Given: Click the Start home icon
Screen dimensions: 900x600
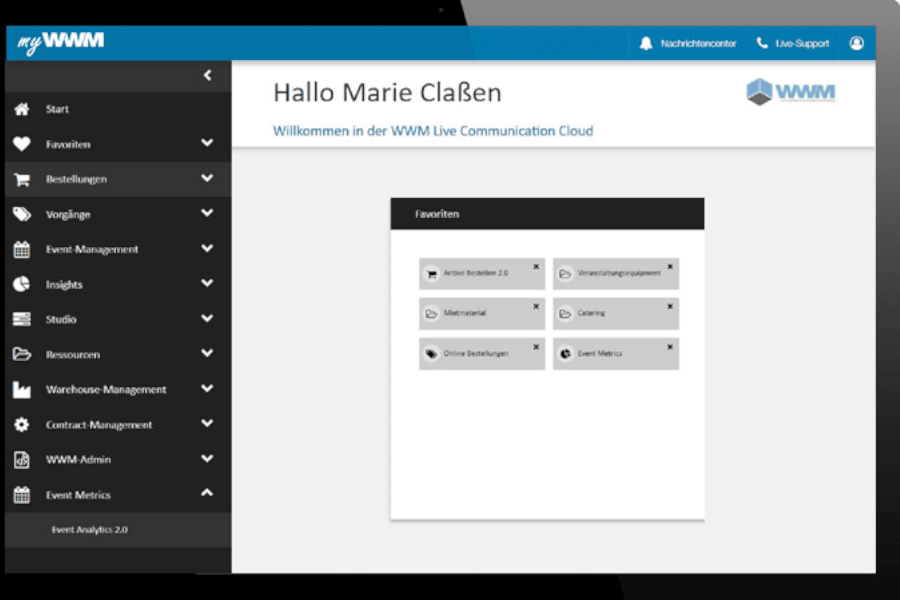Looking at the screenshot, I should click(x=22, y=109).
